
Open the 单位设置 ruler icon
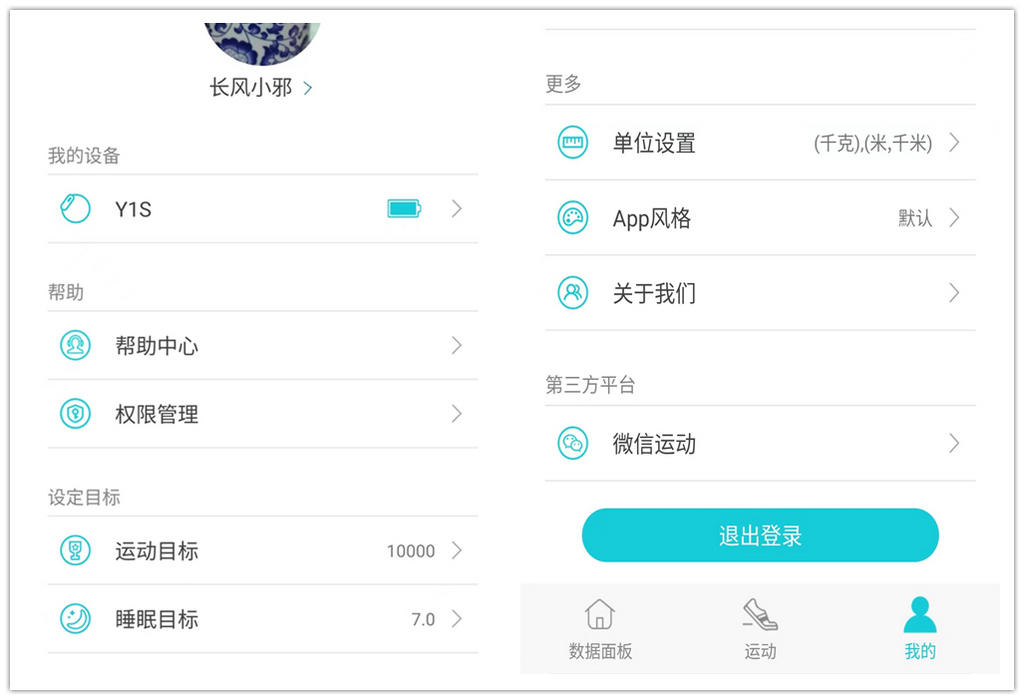tap(572, 142)
